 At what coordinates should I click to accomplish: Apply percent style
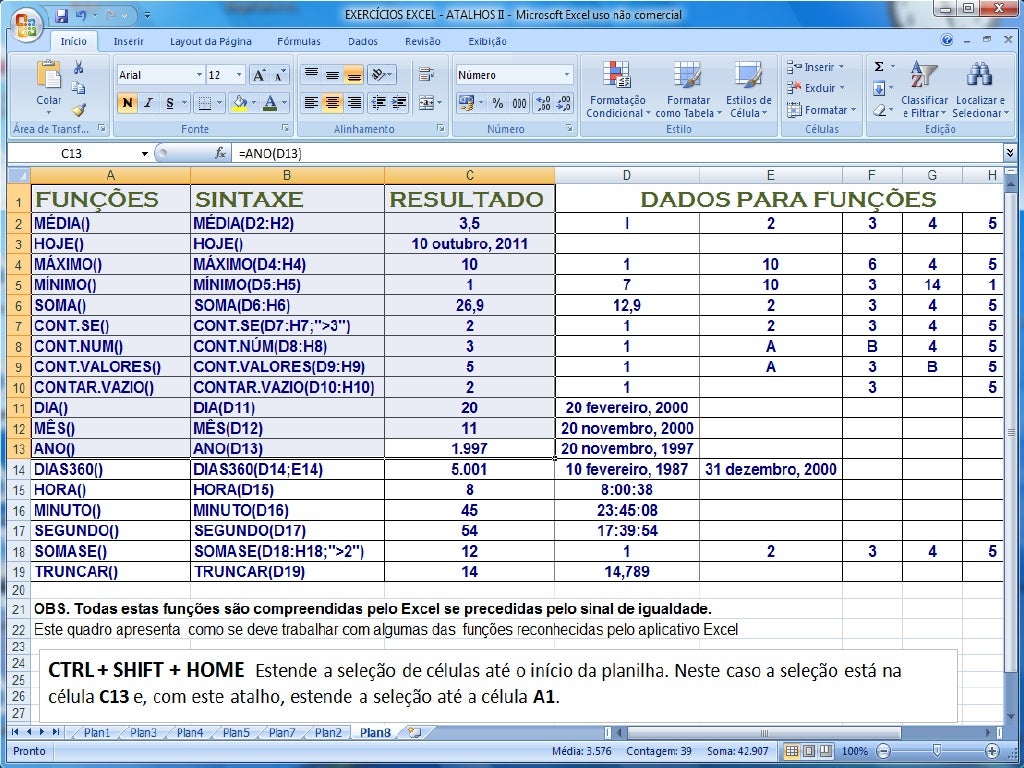point(498,103)
